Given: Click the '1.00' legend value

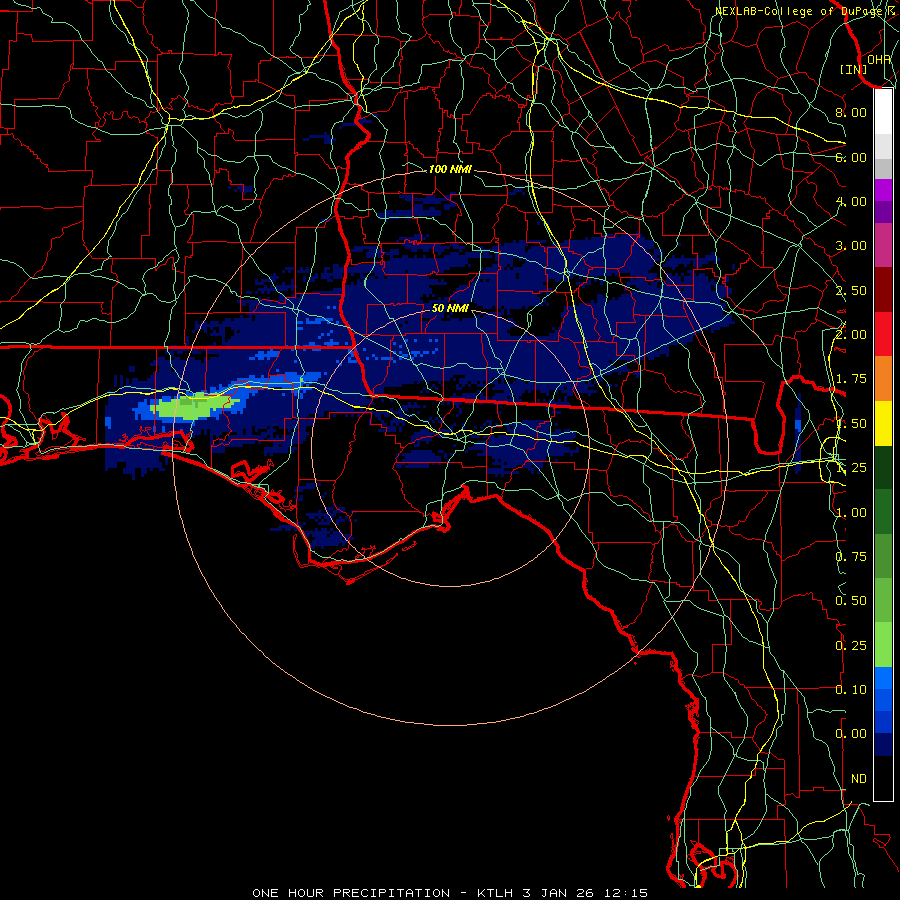Looking at the screenshot, I should 851,513.
